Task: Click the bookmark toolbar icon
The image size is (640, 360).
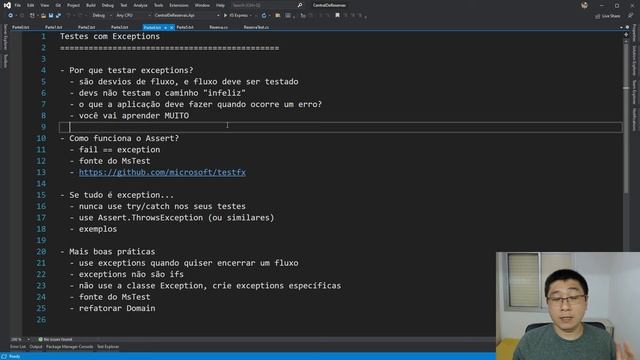Action: pos(337,16)
